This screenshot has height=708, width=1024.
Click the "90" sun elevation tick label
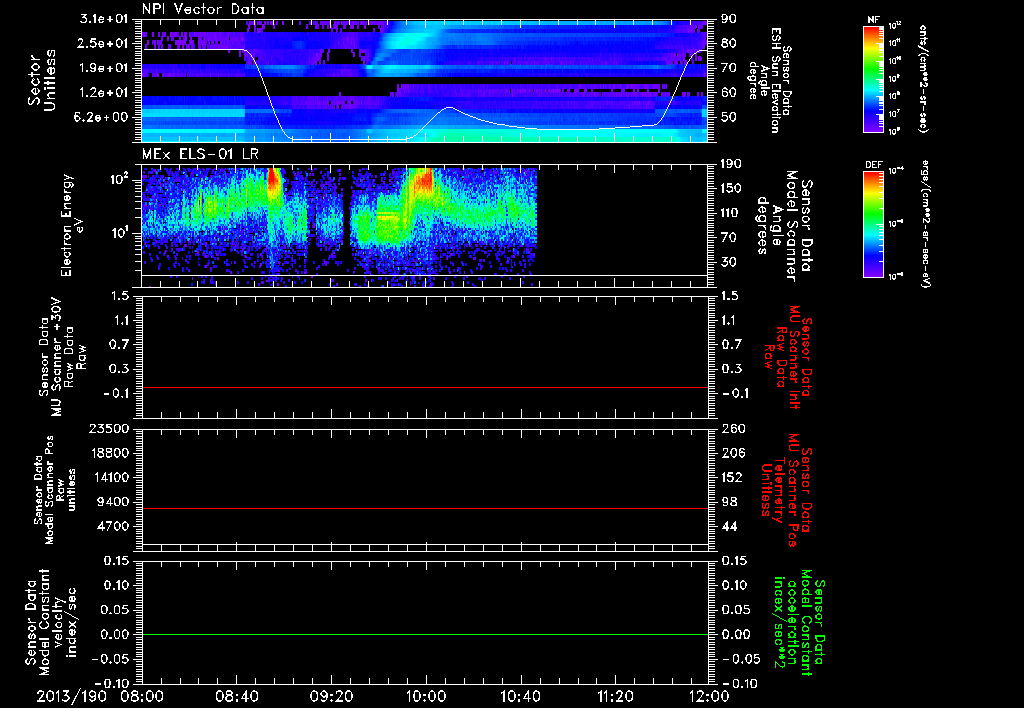(728, 19)
